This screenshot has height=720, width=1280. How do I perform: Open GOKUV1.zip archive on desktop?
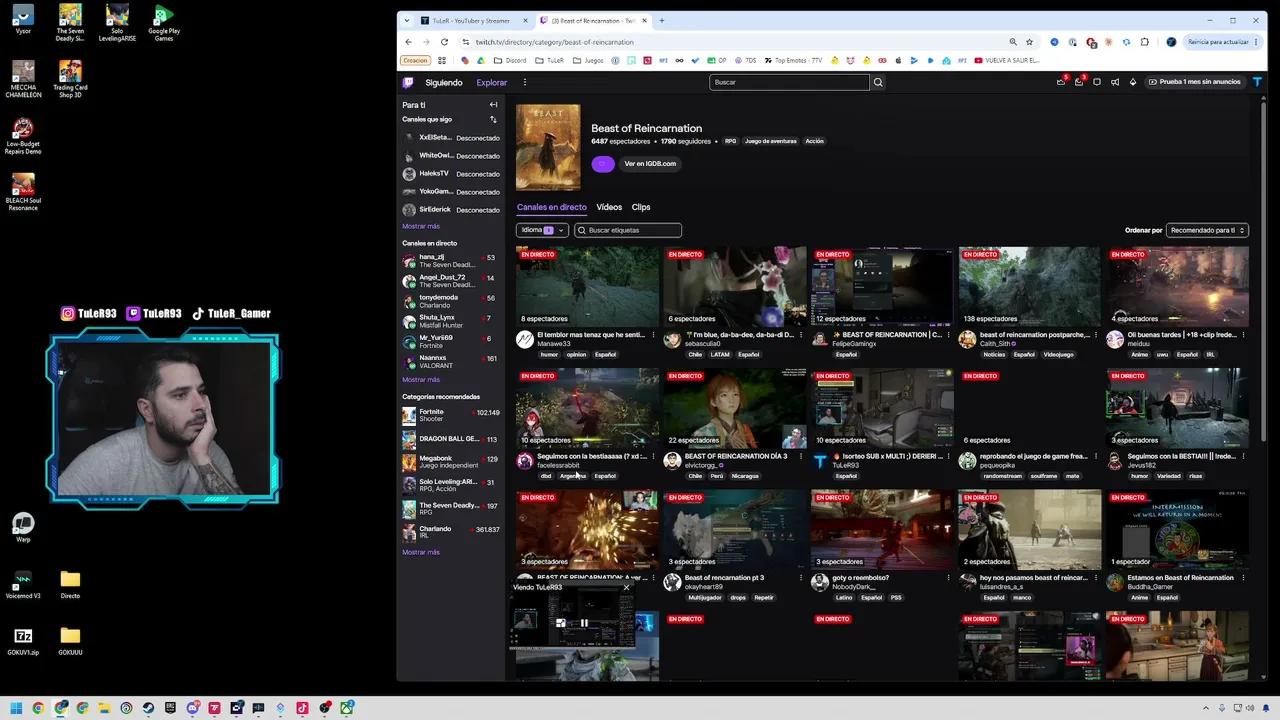click(x=23, y=640)
